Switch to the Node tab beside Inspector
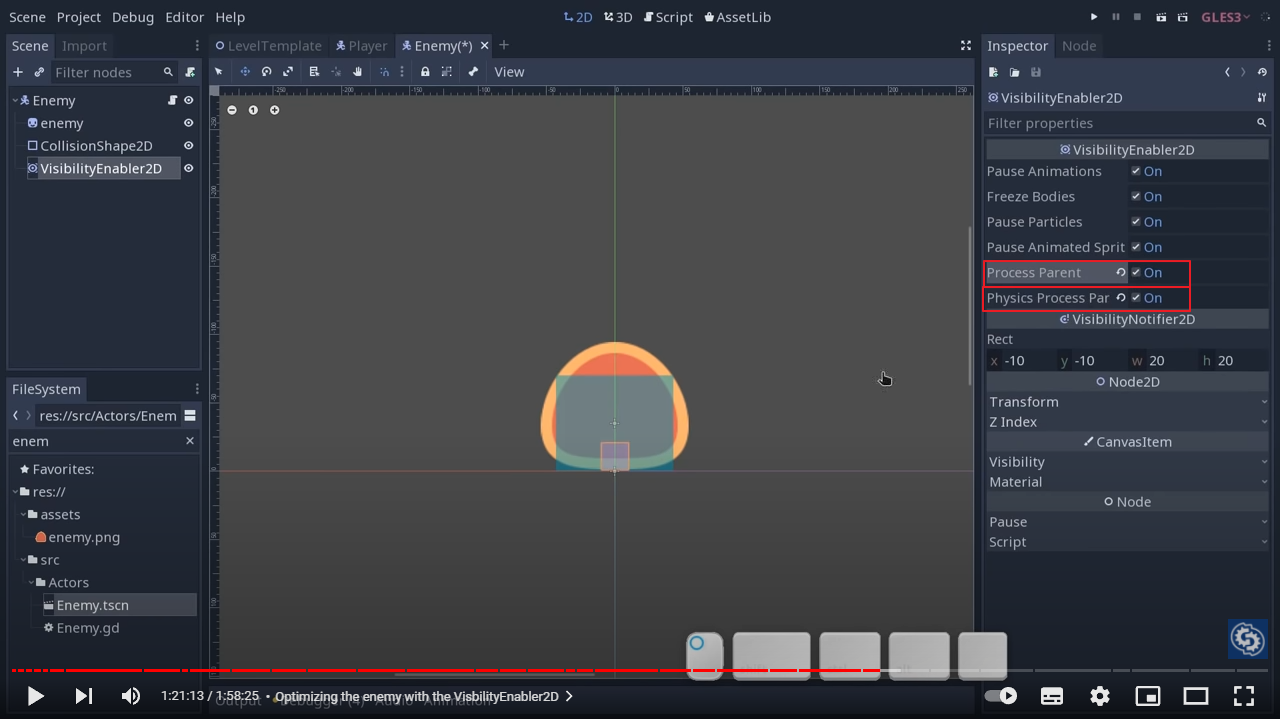 1079,46
